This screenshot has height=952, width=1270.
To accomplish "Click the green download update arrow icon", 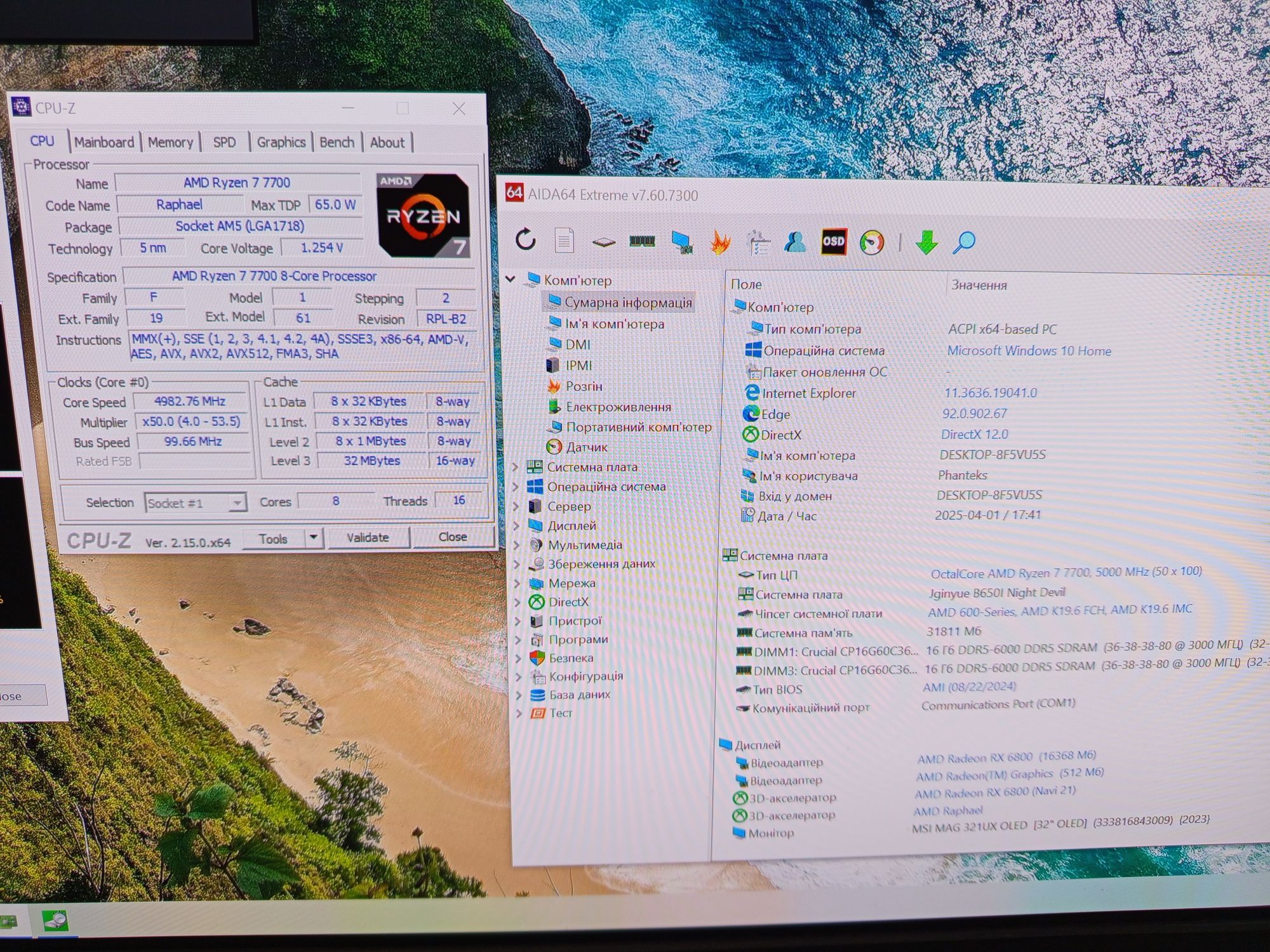I will pyautogui.click(x=926, y=242).
